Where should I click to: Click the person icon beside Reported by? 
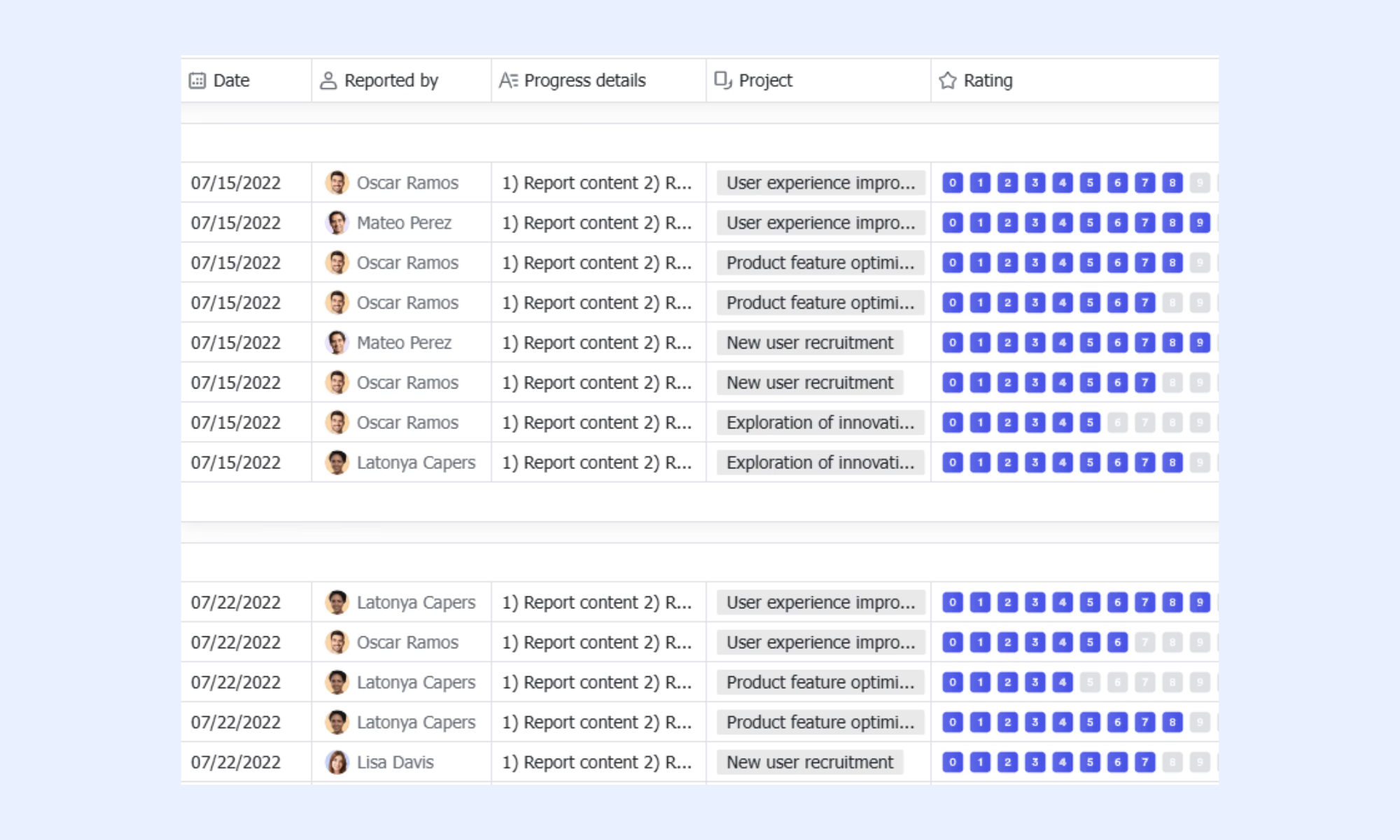(x=328, y=80)
